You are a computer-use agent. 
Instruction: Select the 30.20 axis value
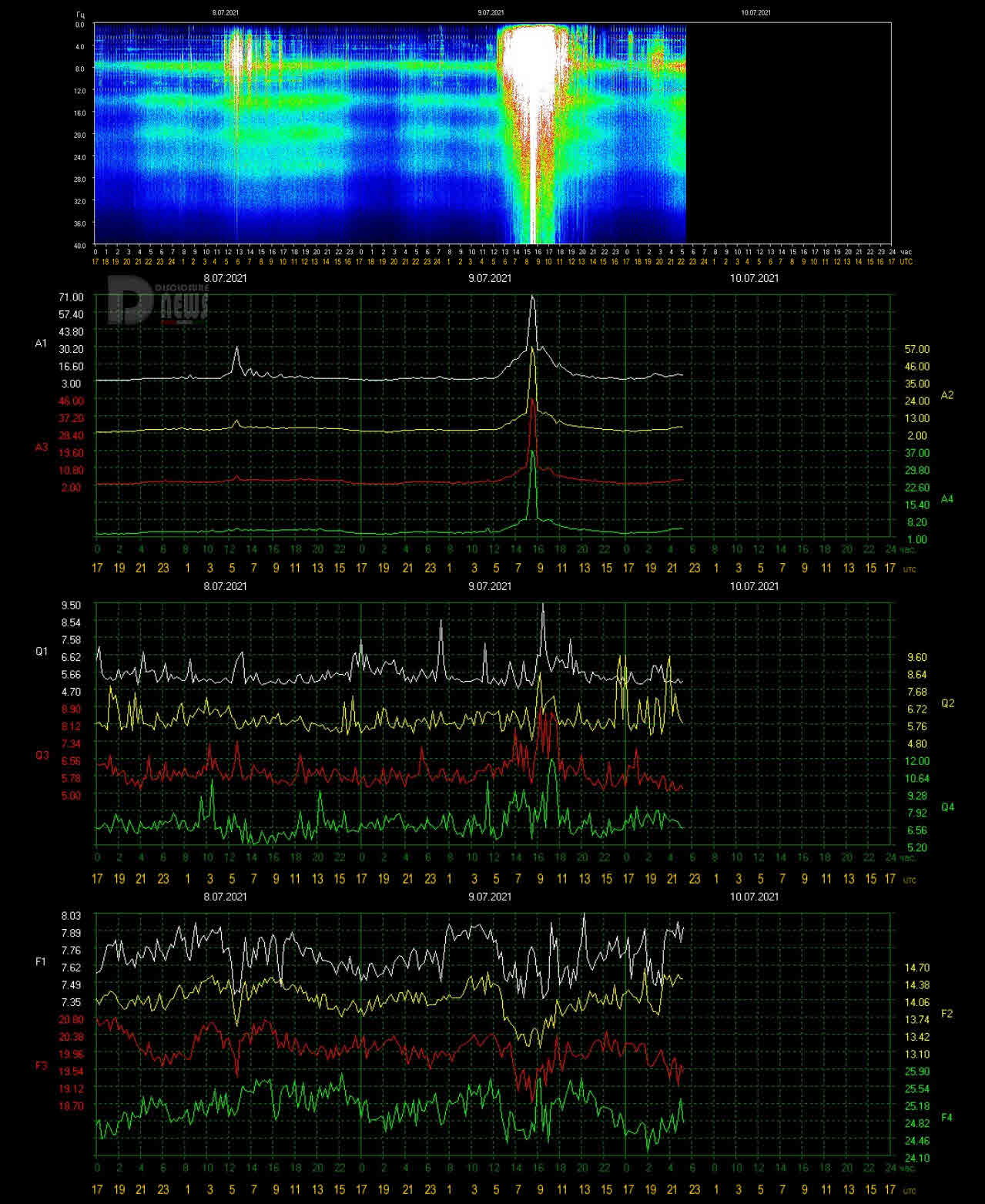[70, 349]
